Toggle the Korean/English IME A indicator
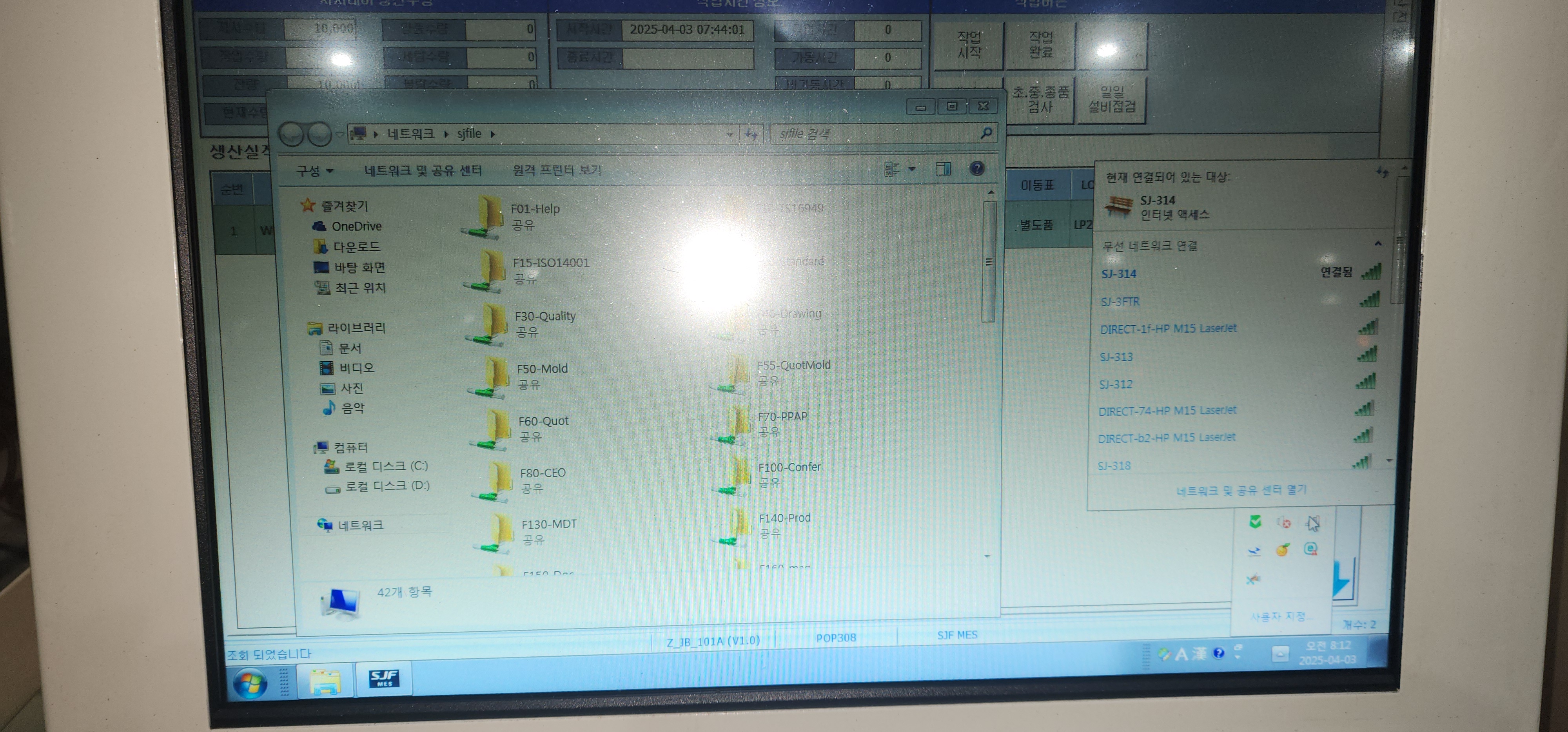Screen dimensions: 1568x732 pyautogui.click(x=1181, y=654)
